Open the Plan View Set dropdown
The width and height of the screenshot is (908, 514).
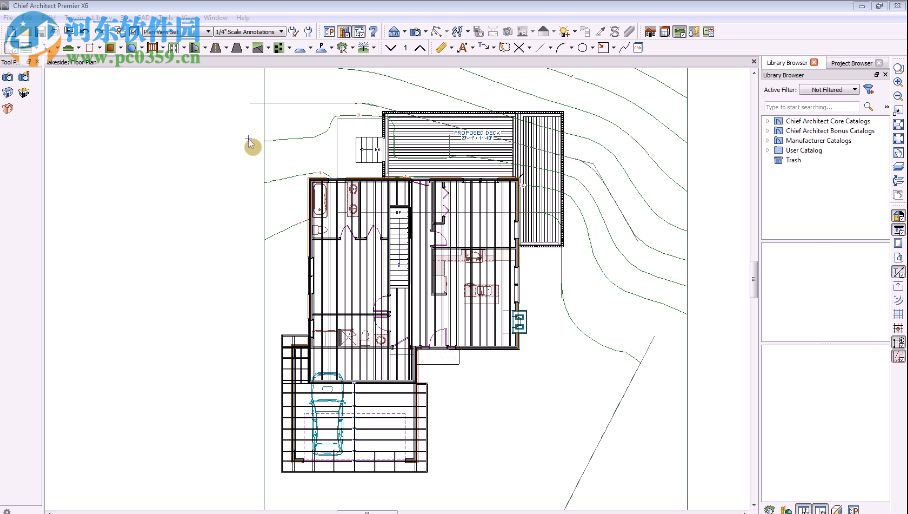coord(177,32)
